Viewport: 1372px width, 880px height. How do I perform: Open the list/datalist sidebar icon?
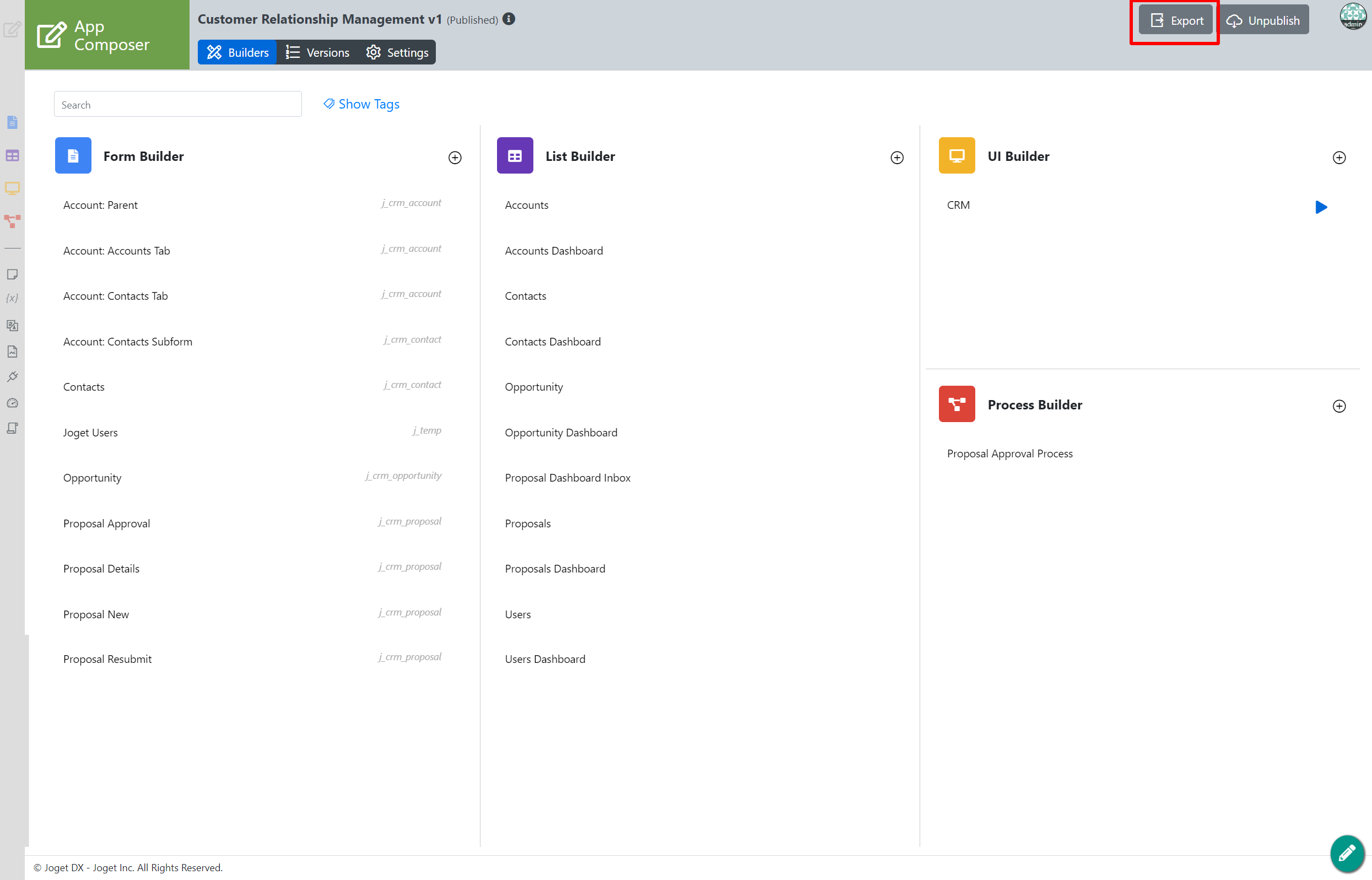(12, 155)
